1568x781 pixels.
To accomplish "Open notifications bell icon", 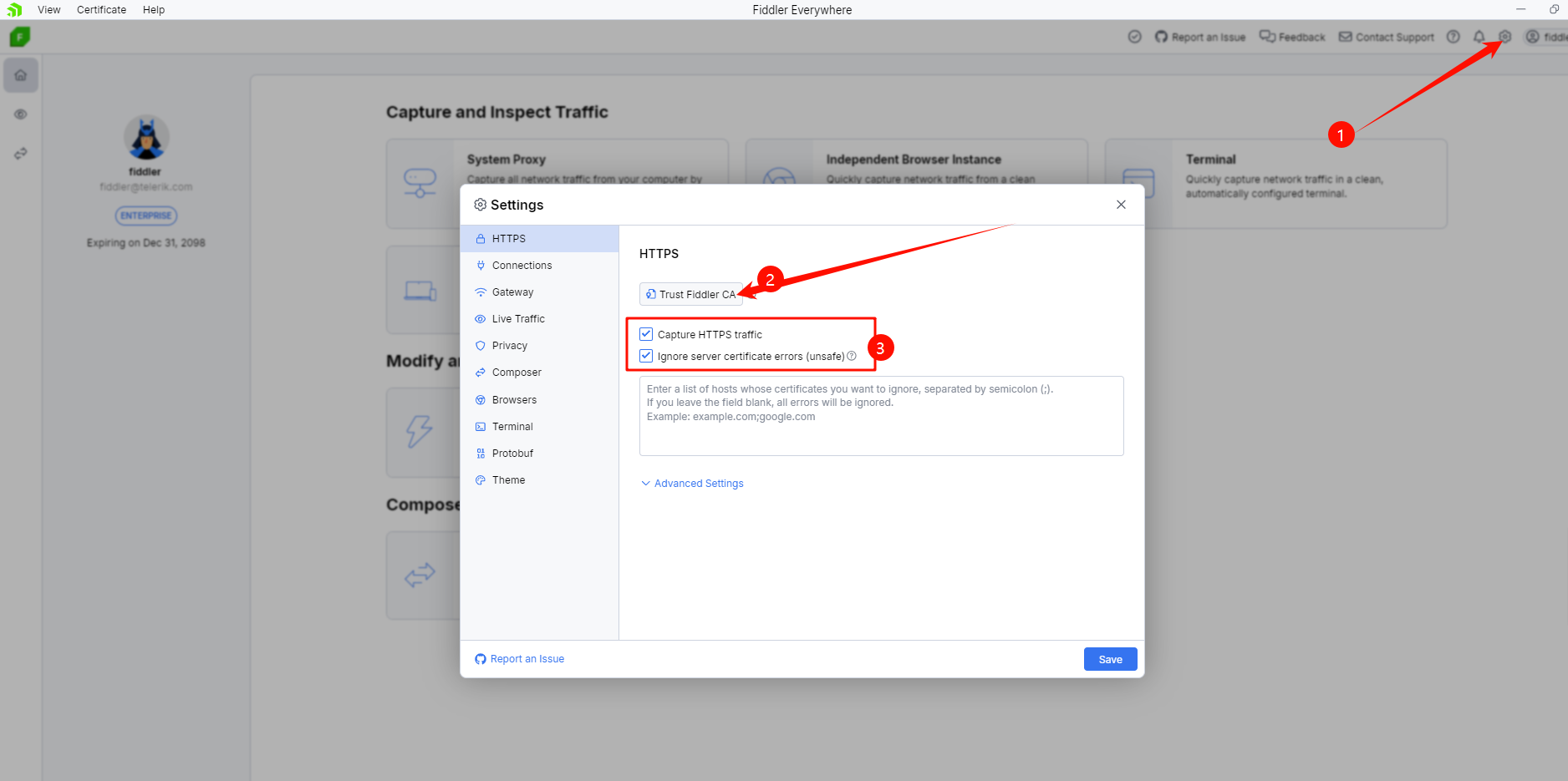I will click(x=1479, y=37).
